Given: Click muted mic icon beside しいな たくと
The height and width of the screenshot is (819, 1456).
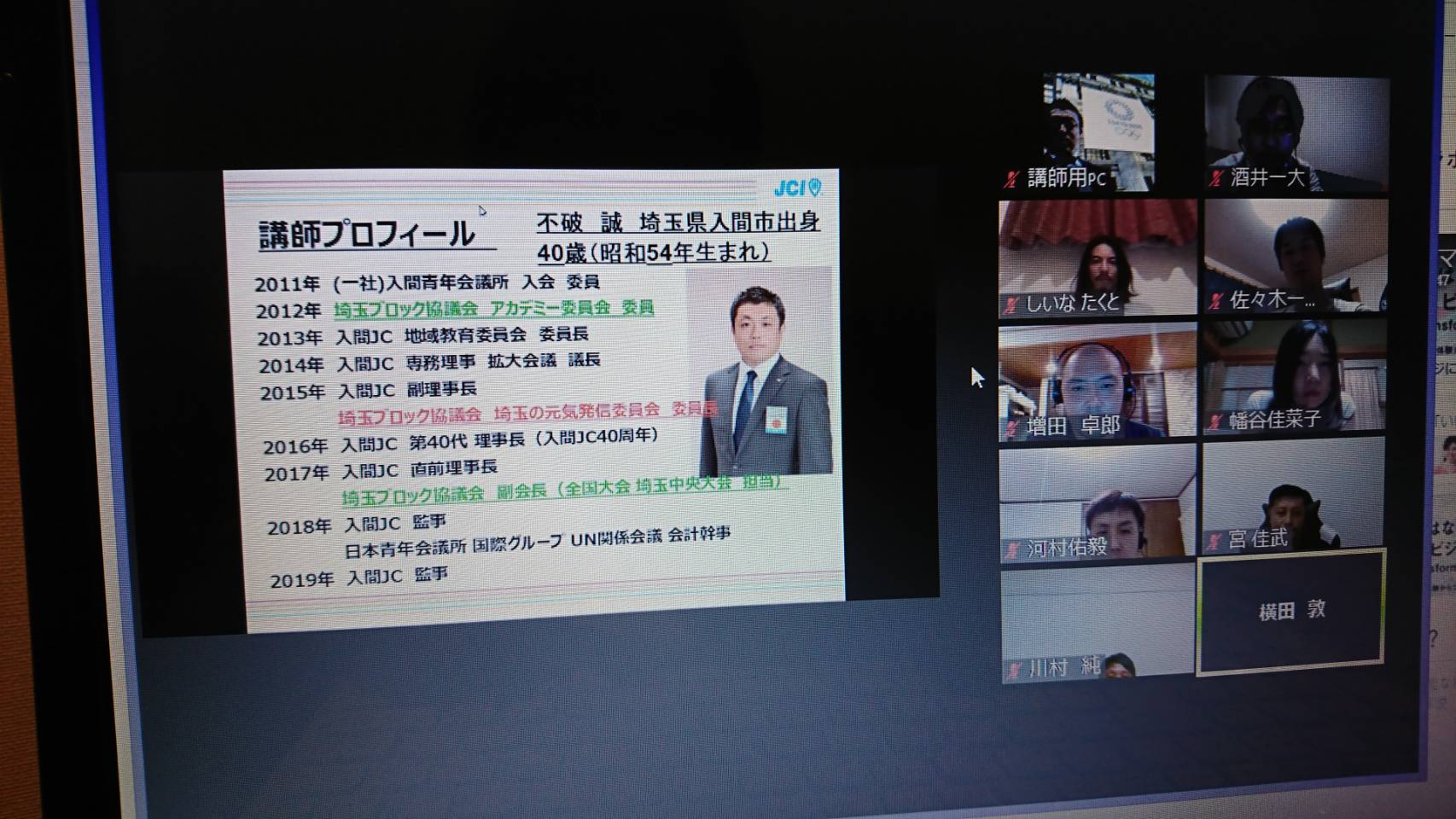Looking at the screenshot, I should pyautogui.click(x=1011, y=304).
